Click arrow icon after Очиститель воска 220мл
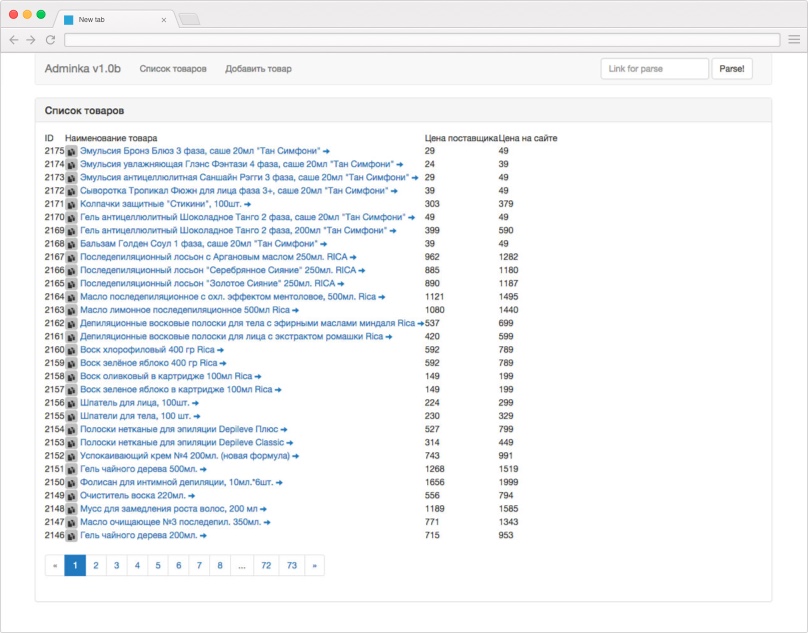 pyautogui.click(x=191, y=495)
